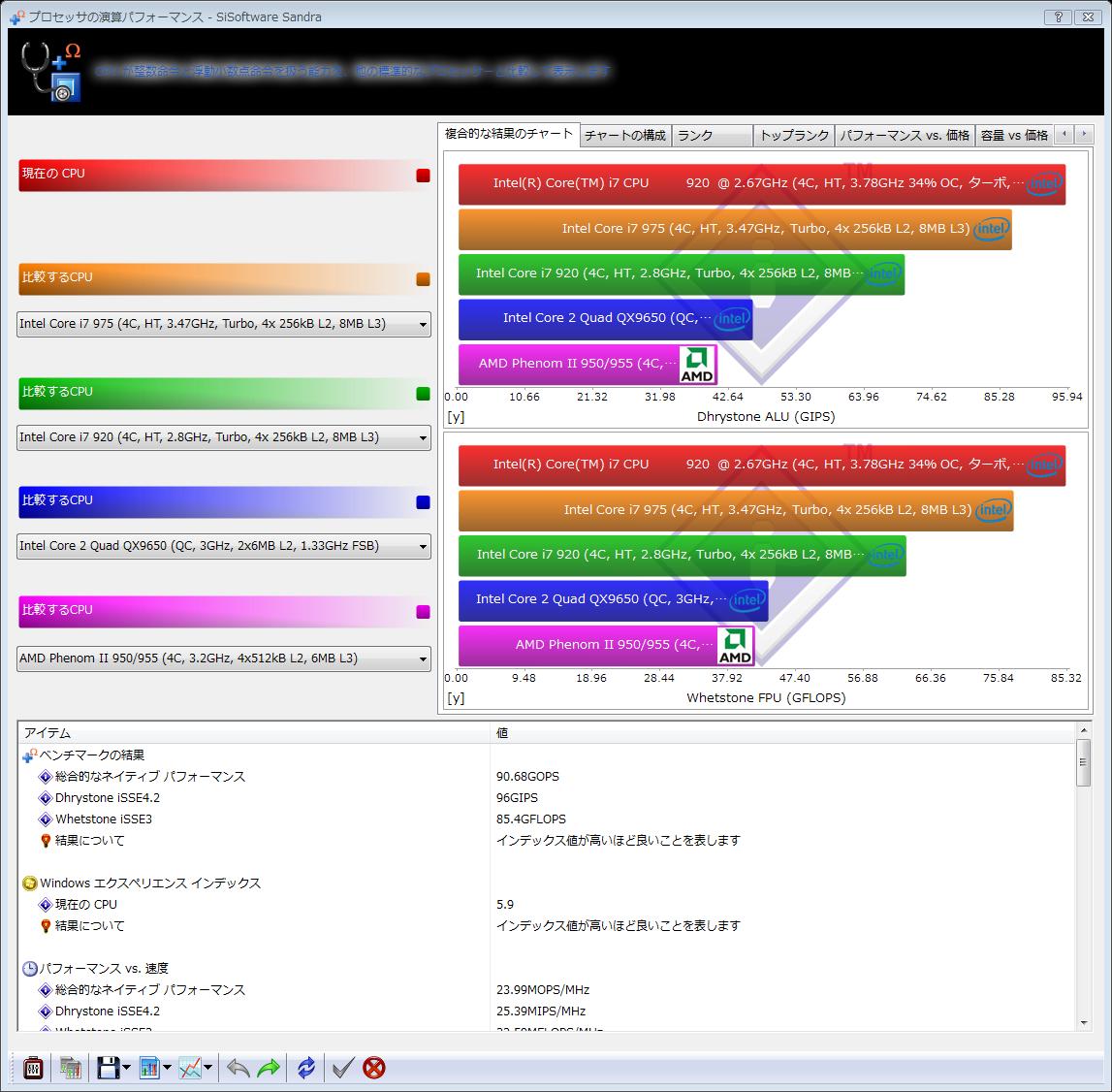Viewport: 1112px width, 1092px height.
Task: Select the value 23.99MOPS/MHz
Action: click(543, 990)
